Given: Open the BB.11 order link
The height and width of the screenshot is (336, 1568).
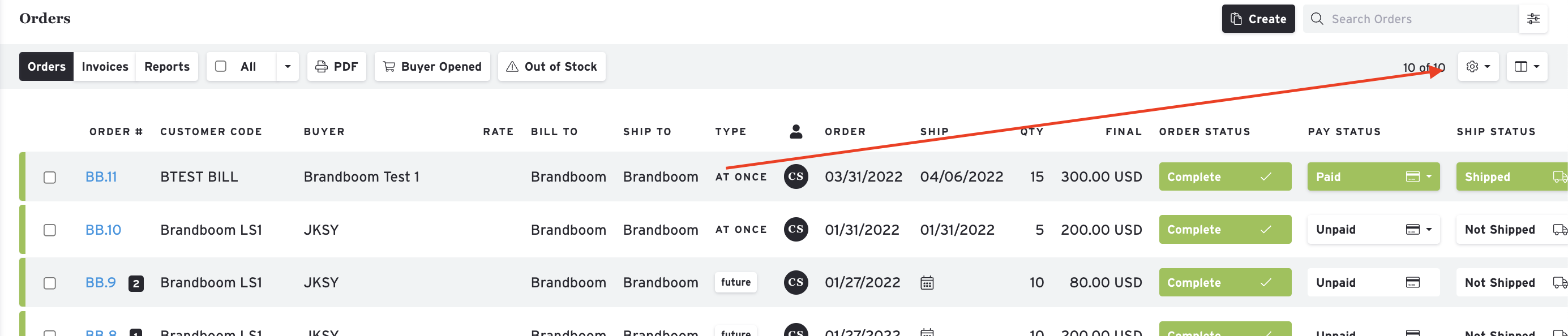Looking at the screenshot, I should [x=101, y=176].
